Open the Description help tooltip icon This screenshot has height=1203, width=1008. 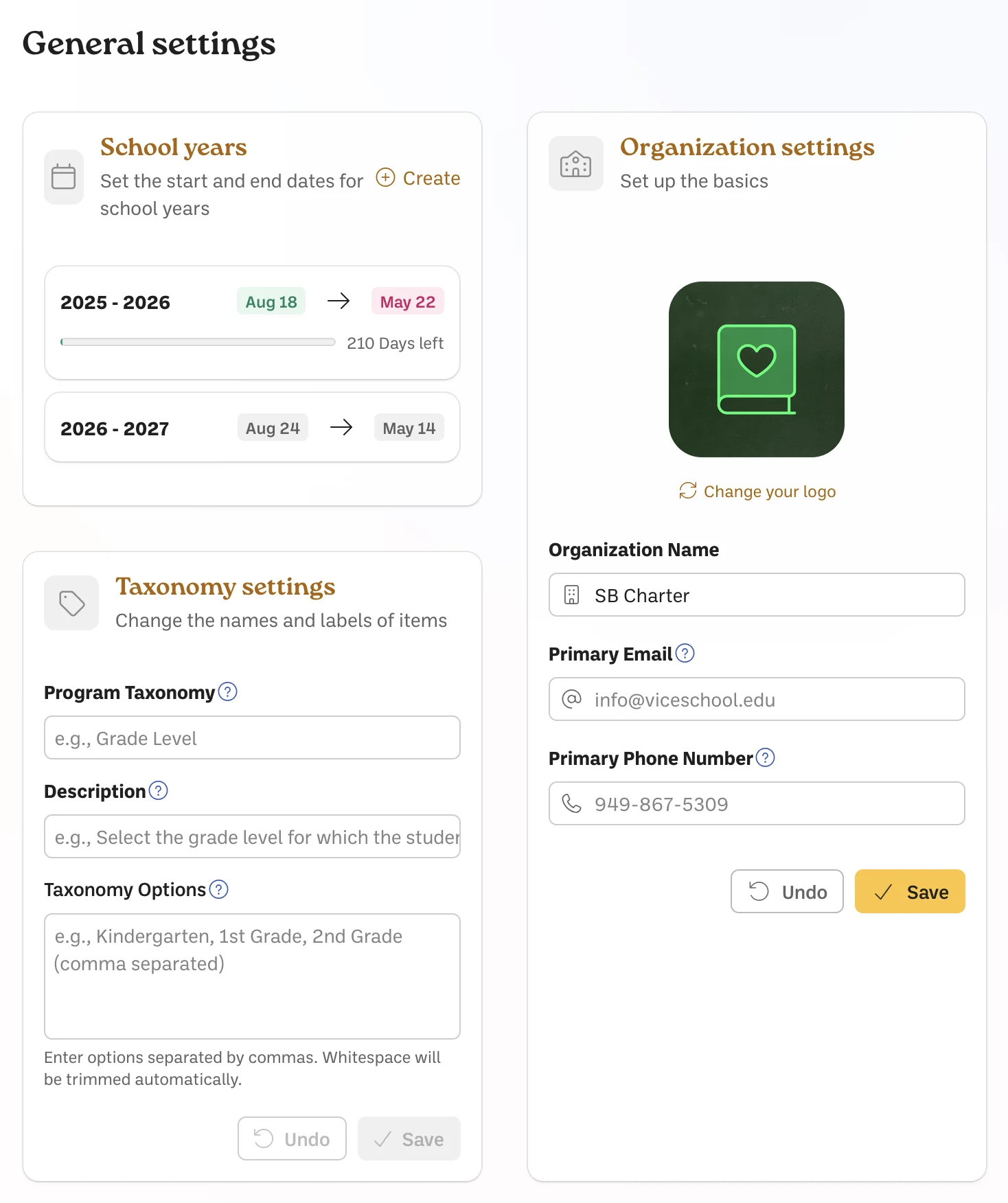coord(159,790)
